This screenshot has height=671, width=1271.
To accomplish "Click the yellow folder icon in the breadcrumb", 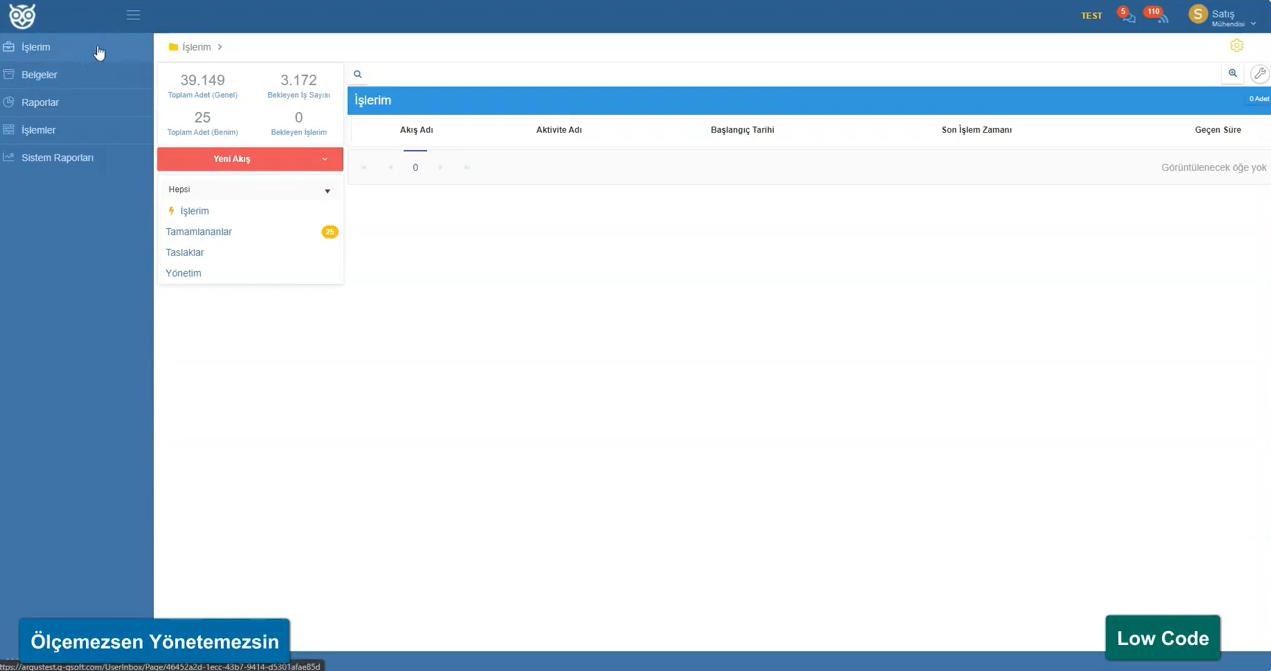I will (x=173, y=47).
